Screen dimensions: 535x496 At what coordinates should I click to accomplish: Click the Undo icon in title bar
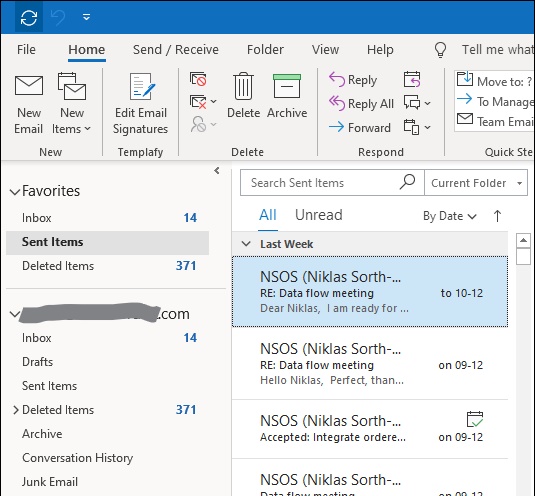pos(58,17)
